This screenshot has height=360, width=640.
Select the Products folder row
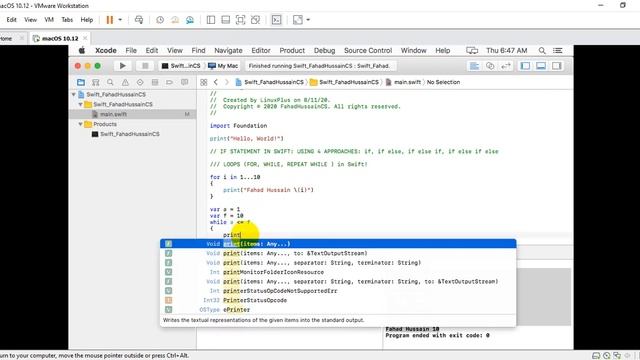[132, 124]
